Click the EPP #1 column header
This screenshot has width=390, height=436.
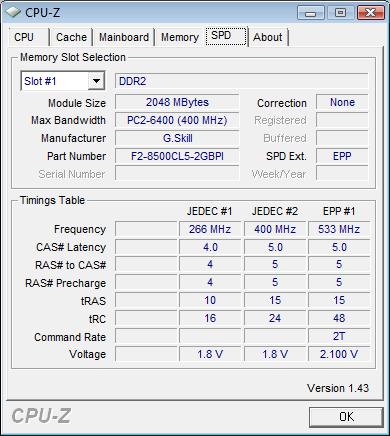[x=339, y=211]
